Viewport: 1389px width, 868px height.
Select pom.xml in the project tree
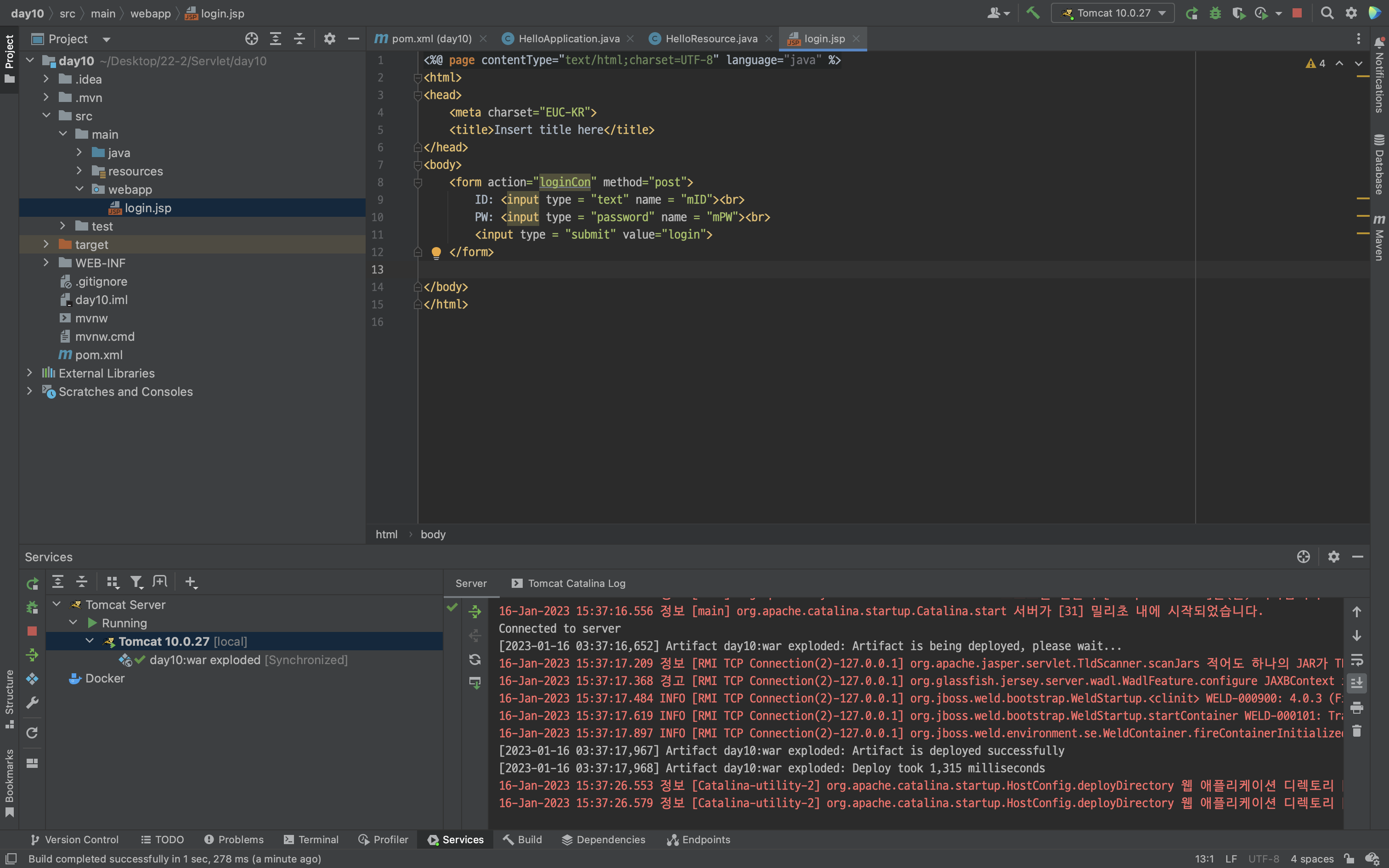pyautogui.click(x=99, y=355)
